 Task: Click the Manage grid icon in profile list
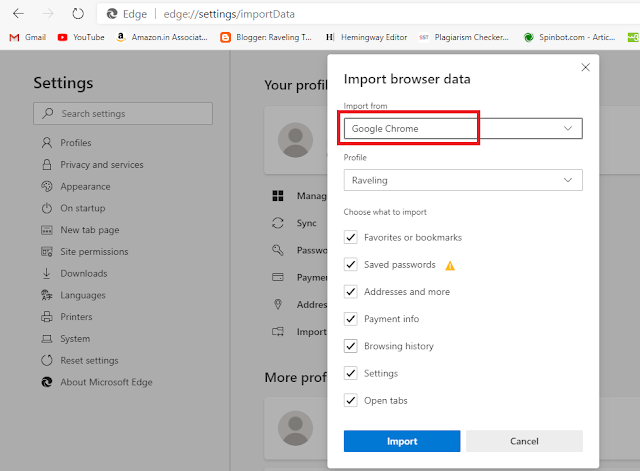(278, 196)
